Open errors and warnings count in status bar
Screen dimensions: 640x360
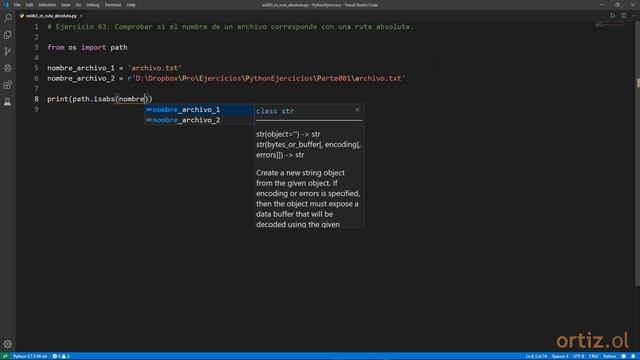click(x=61, y=356)
